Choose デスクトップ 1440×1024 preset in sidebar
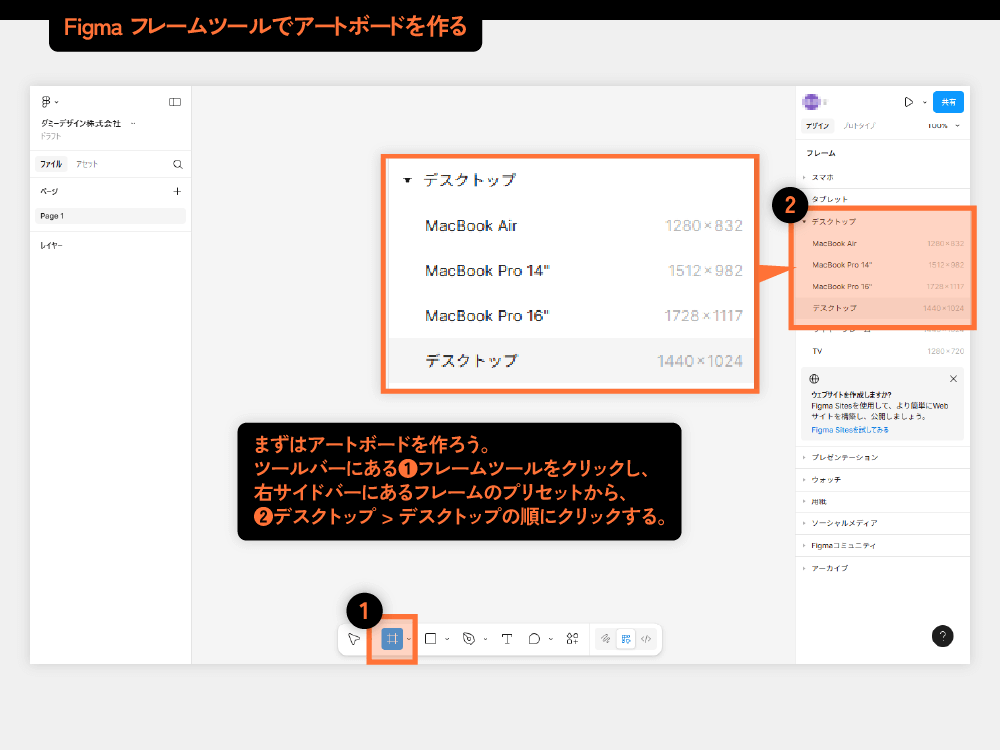Screen dimensions: 1000x750 click(883, 308)
